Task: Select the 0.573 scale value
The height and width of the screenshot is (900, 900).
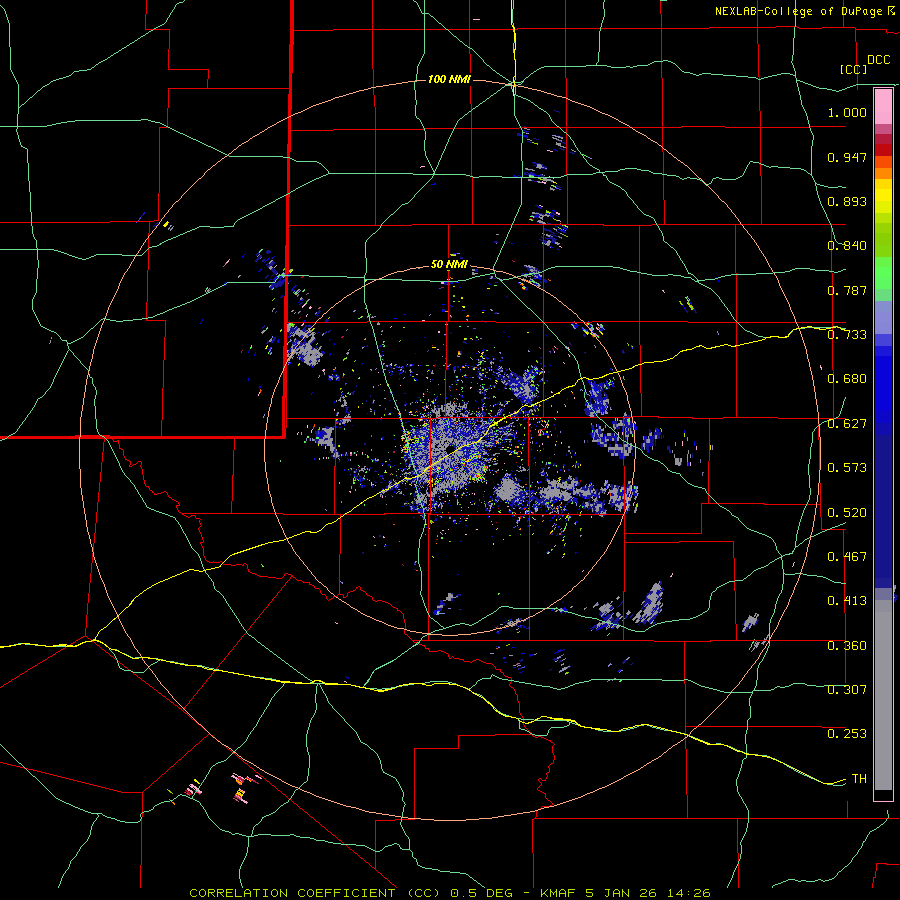Action: [x=847, y=468]
